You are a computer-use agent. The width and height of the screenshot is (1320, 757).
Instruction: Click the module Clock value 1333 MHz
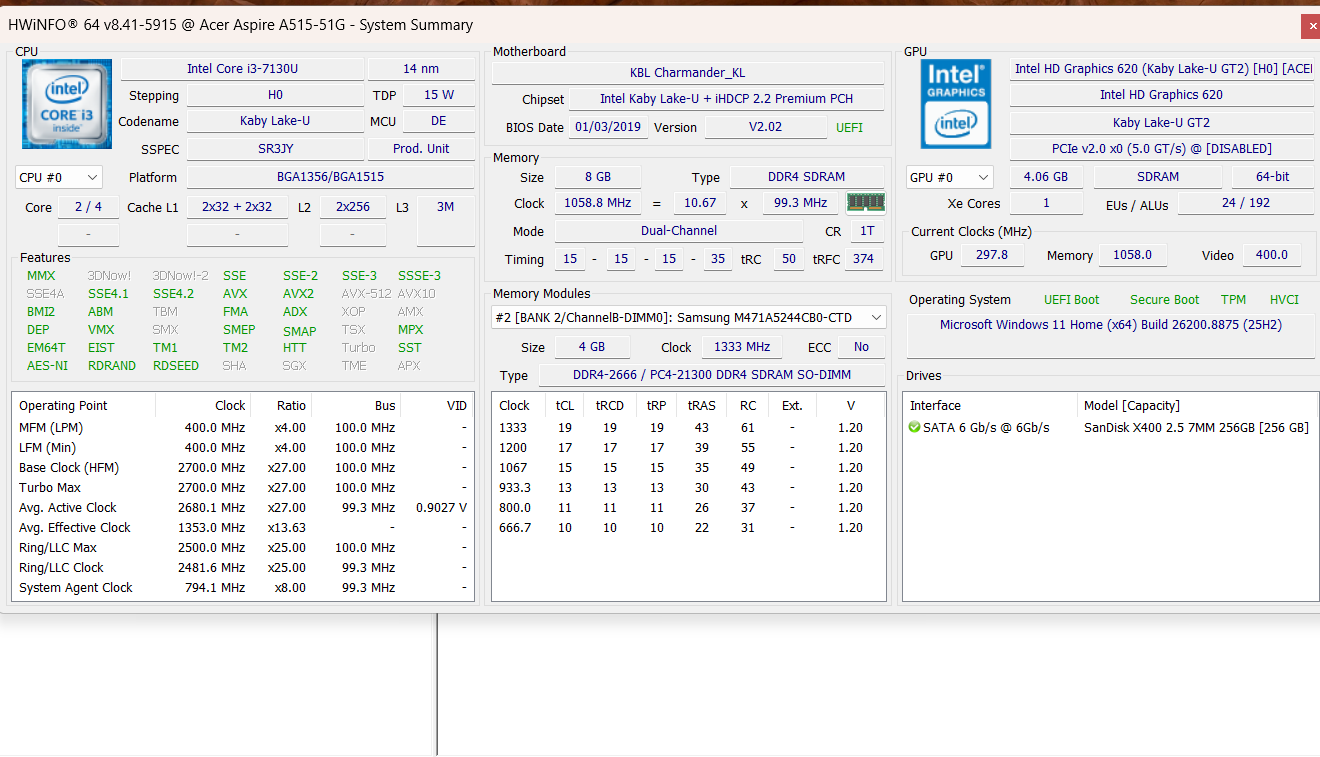742,347
